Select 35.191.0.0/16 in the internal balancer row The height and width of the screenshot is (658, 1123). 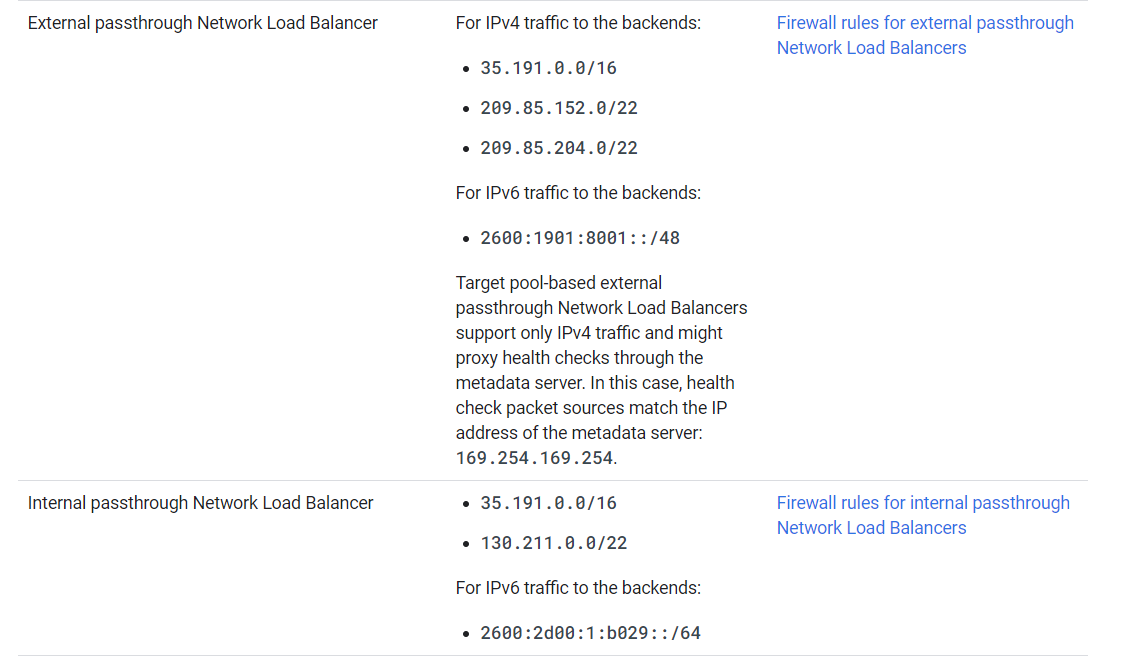[x=548, y=503]
